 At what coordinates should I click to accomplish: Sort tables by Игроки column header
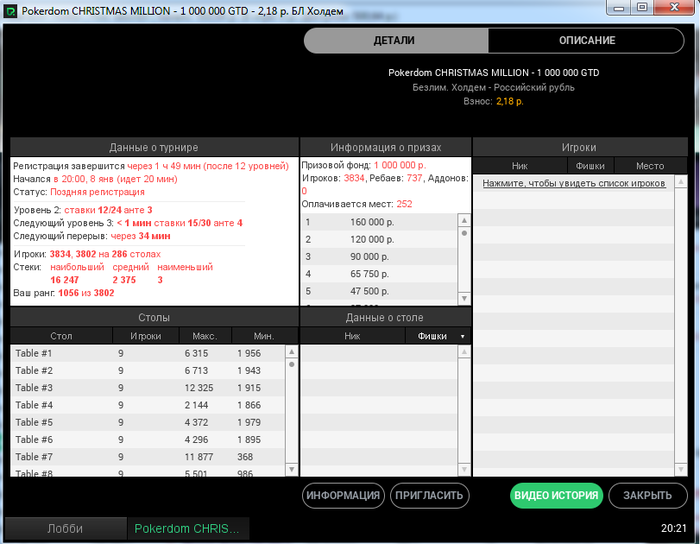tap(146, 336)
